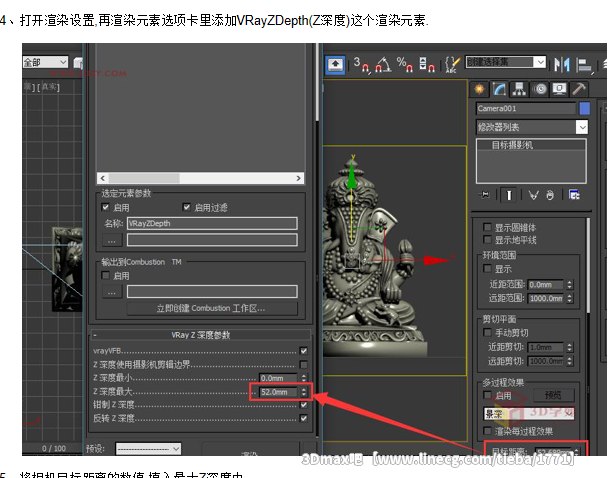Click the 近距范围 0.0mm field
The height and width of the screenshot is (478, 614).
tap(546, 285)
